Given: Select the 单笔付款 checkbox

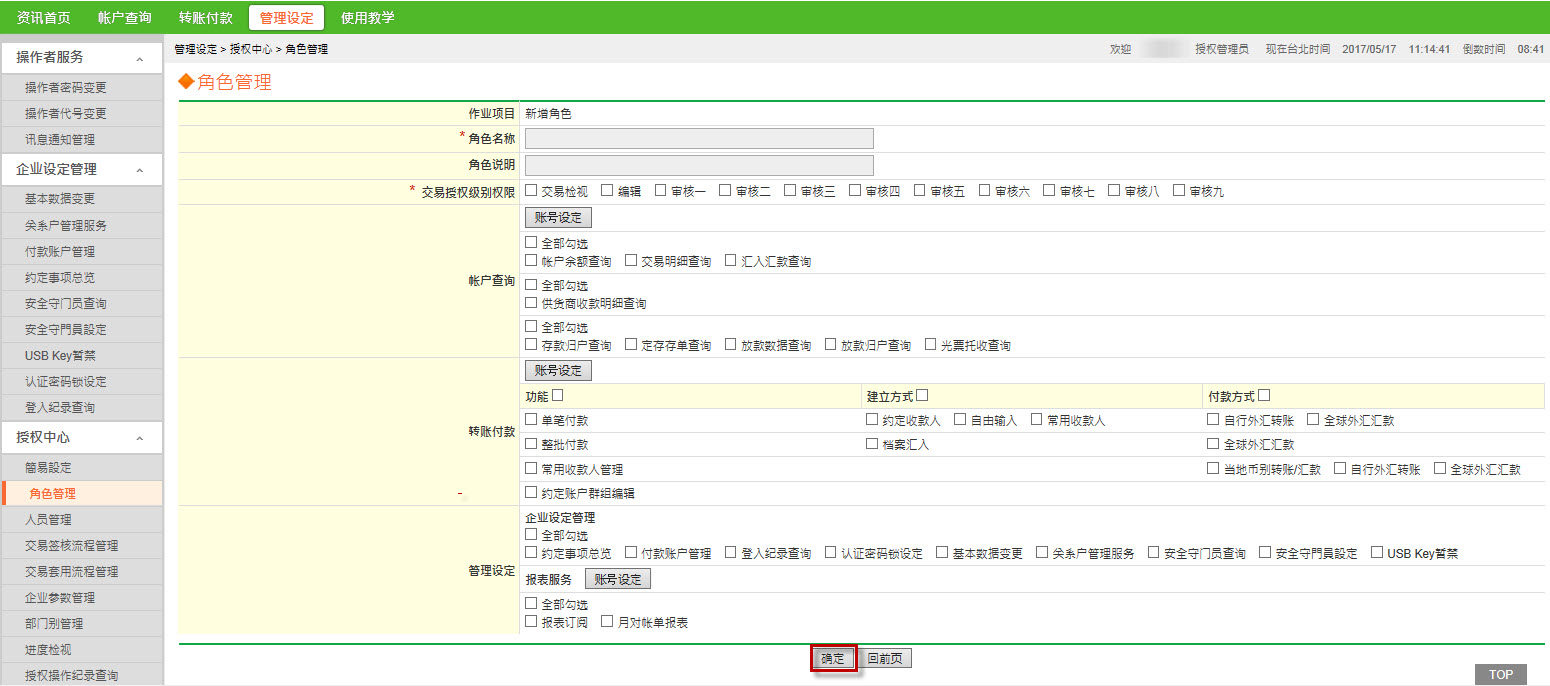Looking at the screenshot, I should [x=531, y=420].
